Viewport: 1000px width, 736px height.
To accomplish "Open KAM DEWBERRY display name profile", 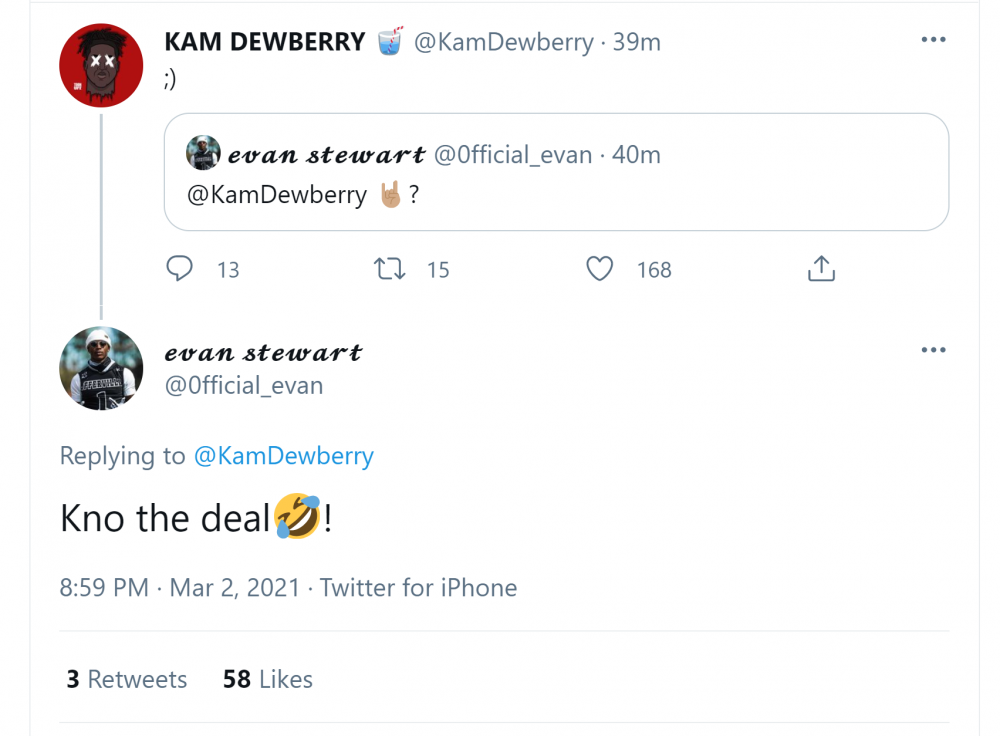I will point(264,42).
